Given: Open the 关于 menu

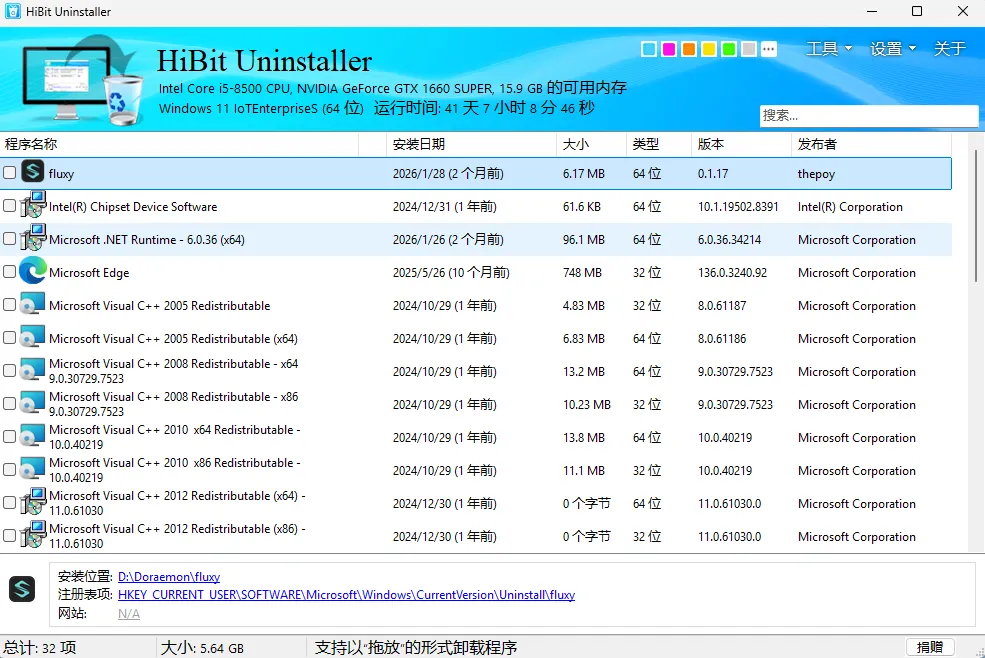Looking at the screenshot, I should tap(949, 48).
